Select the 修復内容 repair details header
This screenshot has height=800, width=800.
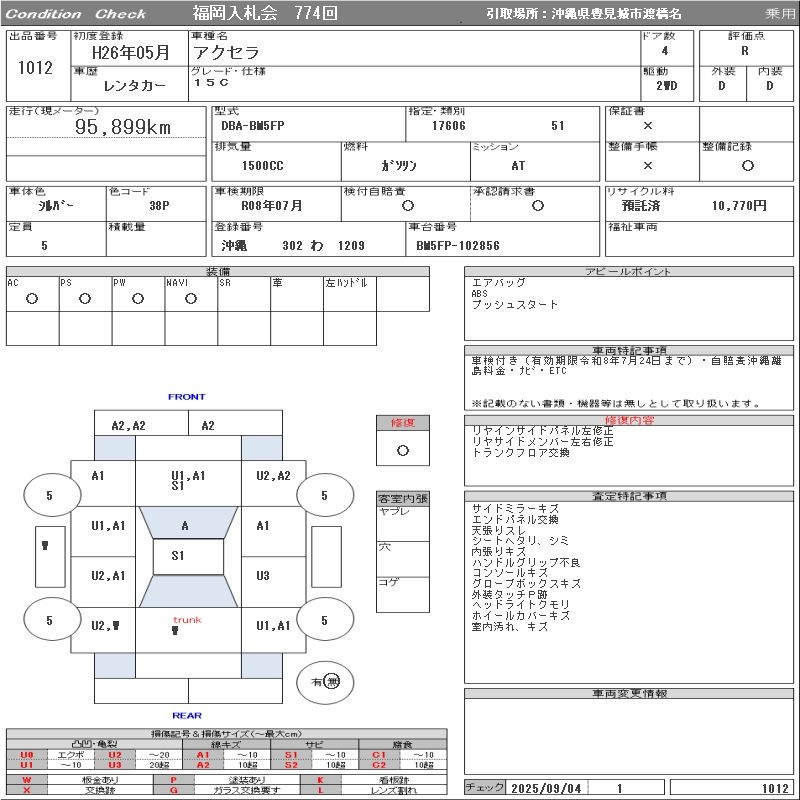tap(629, 420)
